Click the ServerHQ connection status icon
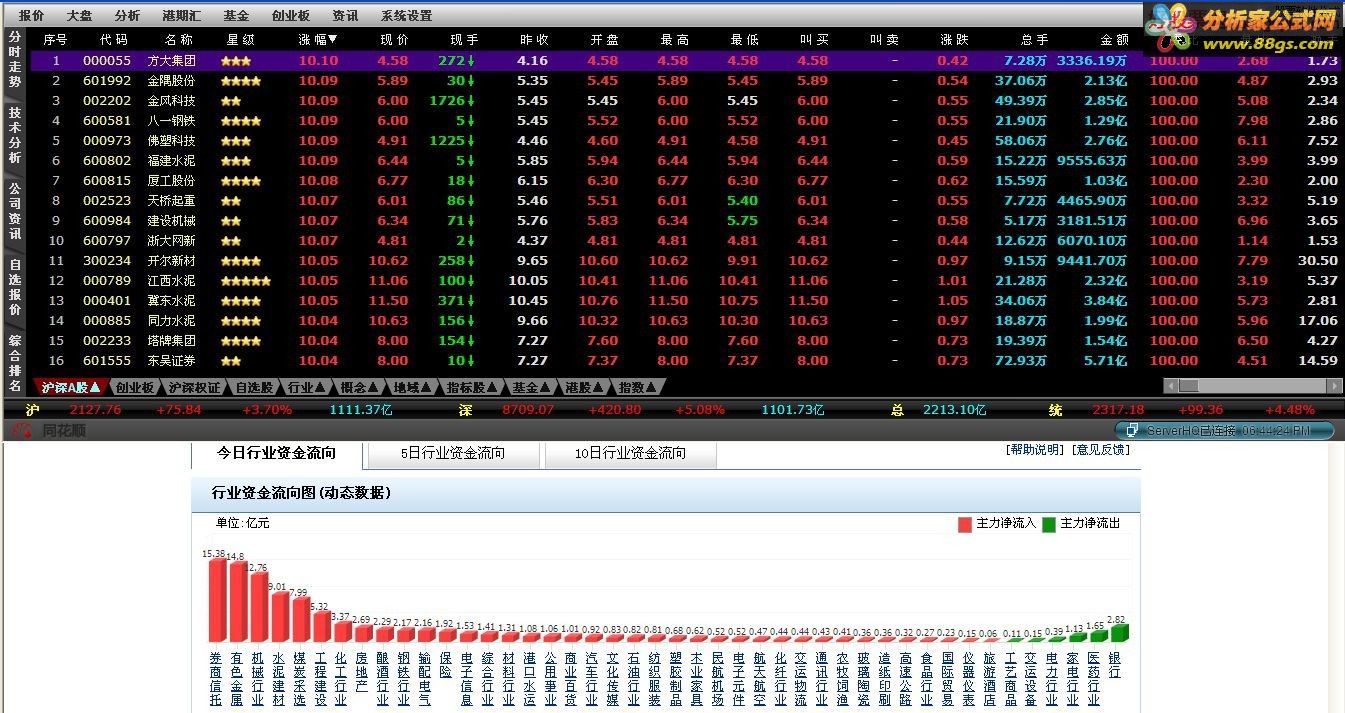Screen dimensions: 1345x713 click(1132, 430)
